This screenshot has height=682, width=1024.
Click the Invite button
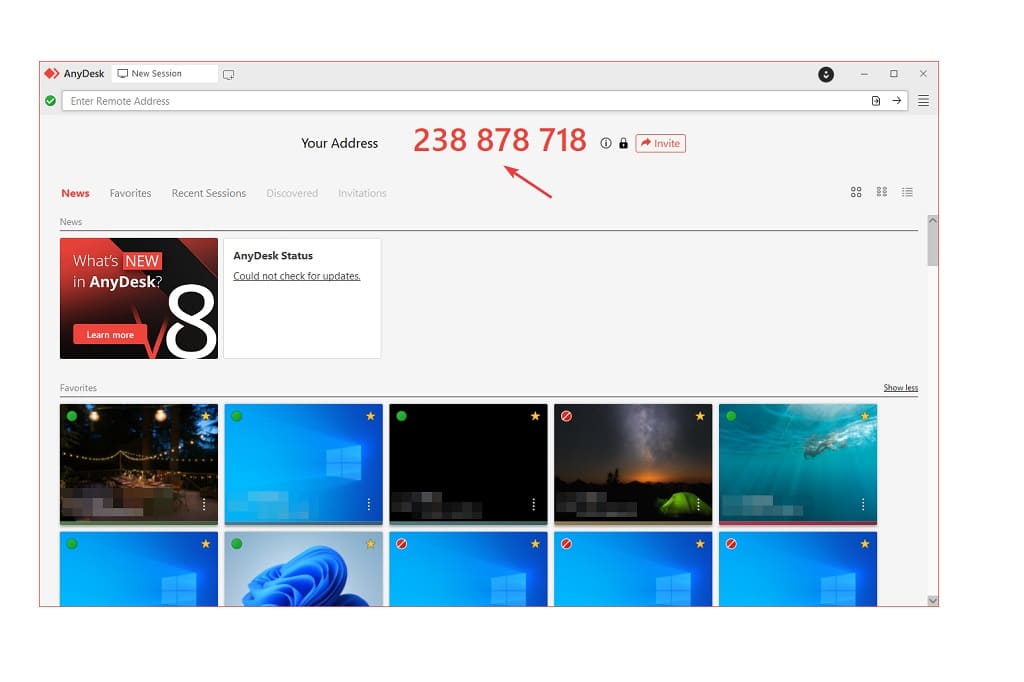click(x=660, y=143)
